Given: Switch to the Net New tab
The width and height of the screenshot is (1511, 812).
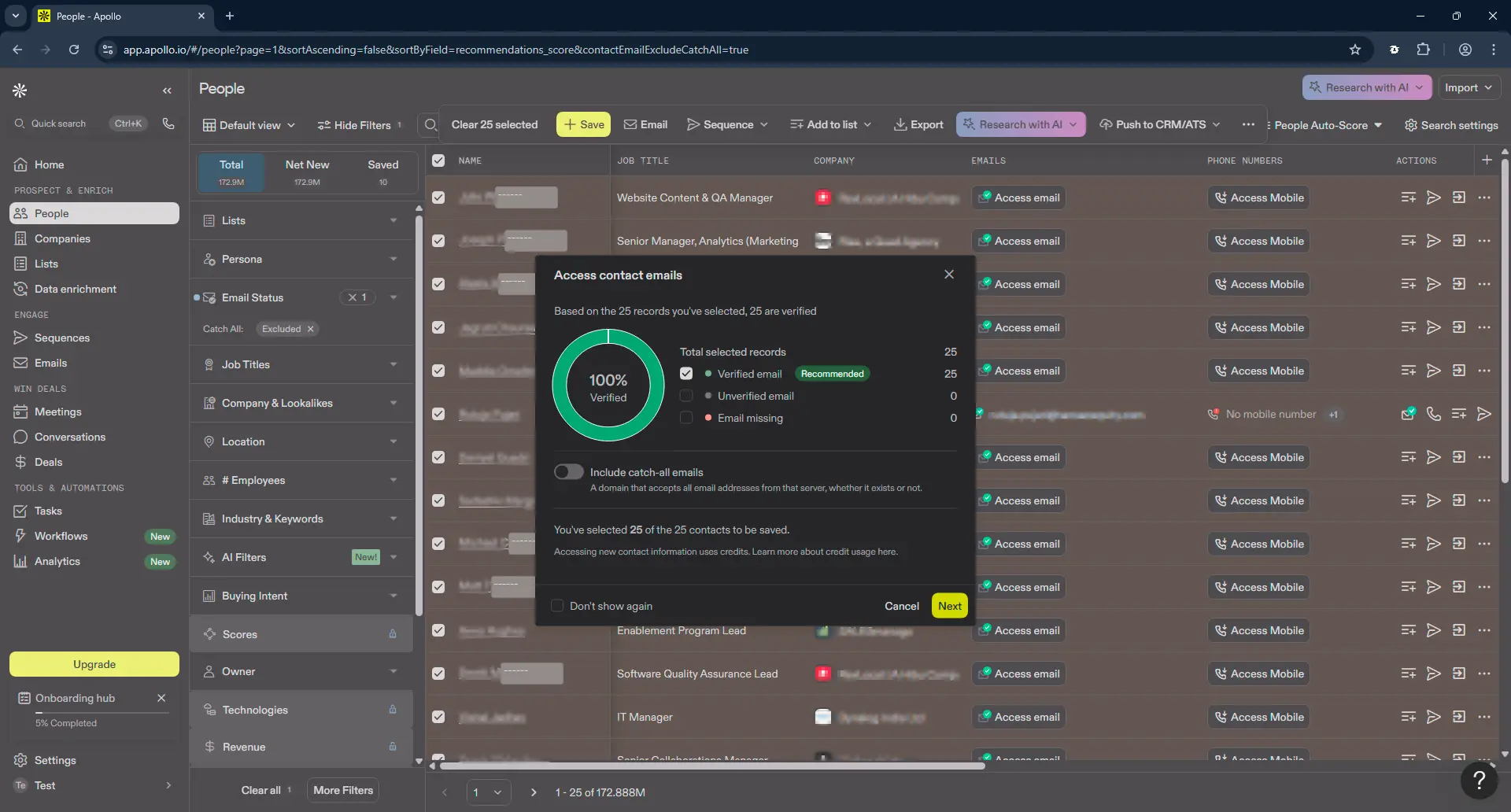Looking at the screenshot, I should pos(307,172).
